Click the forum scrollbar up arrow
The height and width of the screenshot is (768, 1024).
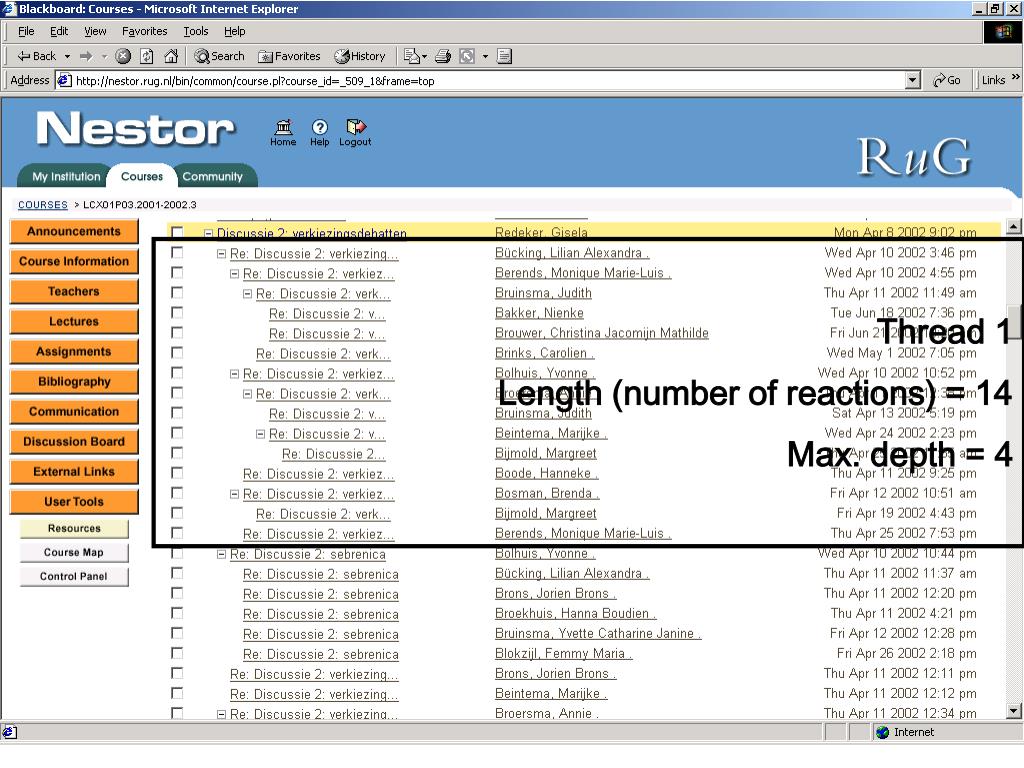point(1013,227)
